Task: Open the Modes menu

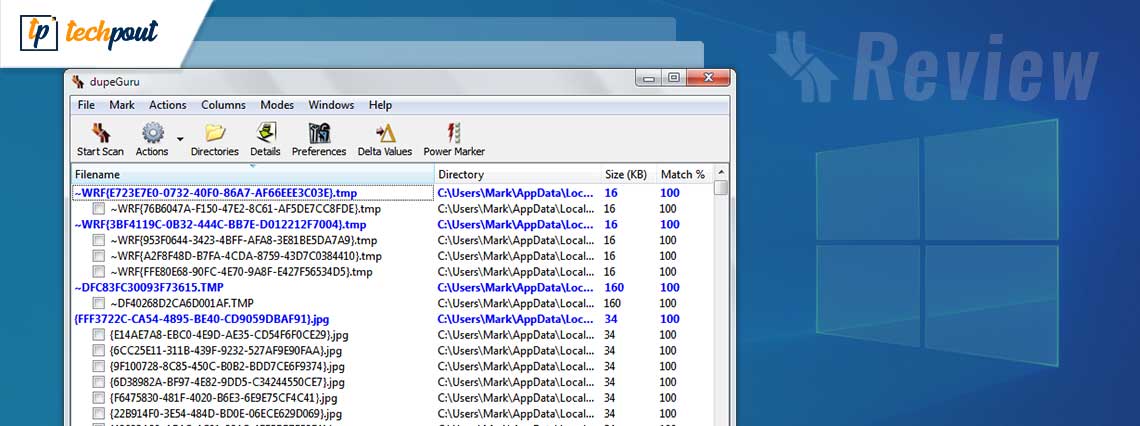Action: point(277,105)
